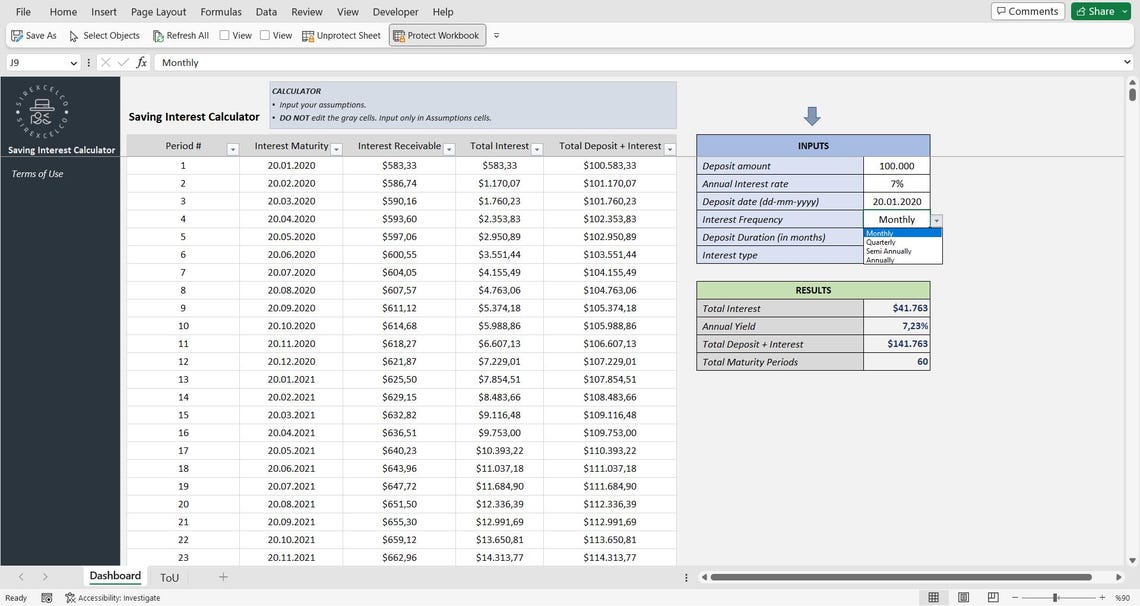Click the horizontal scrollbar at the bottom
This screenshot has width=1140, height=606.
coord(900,577)
